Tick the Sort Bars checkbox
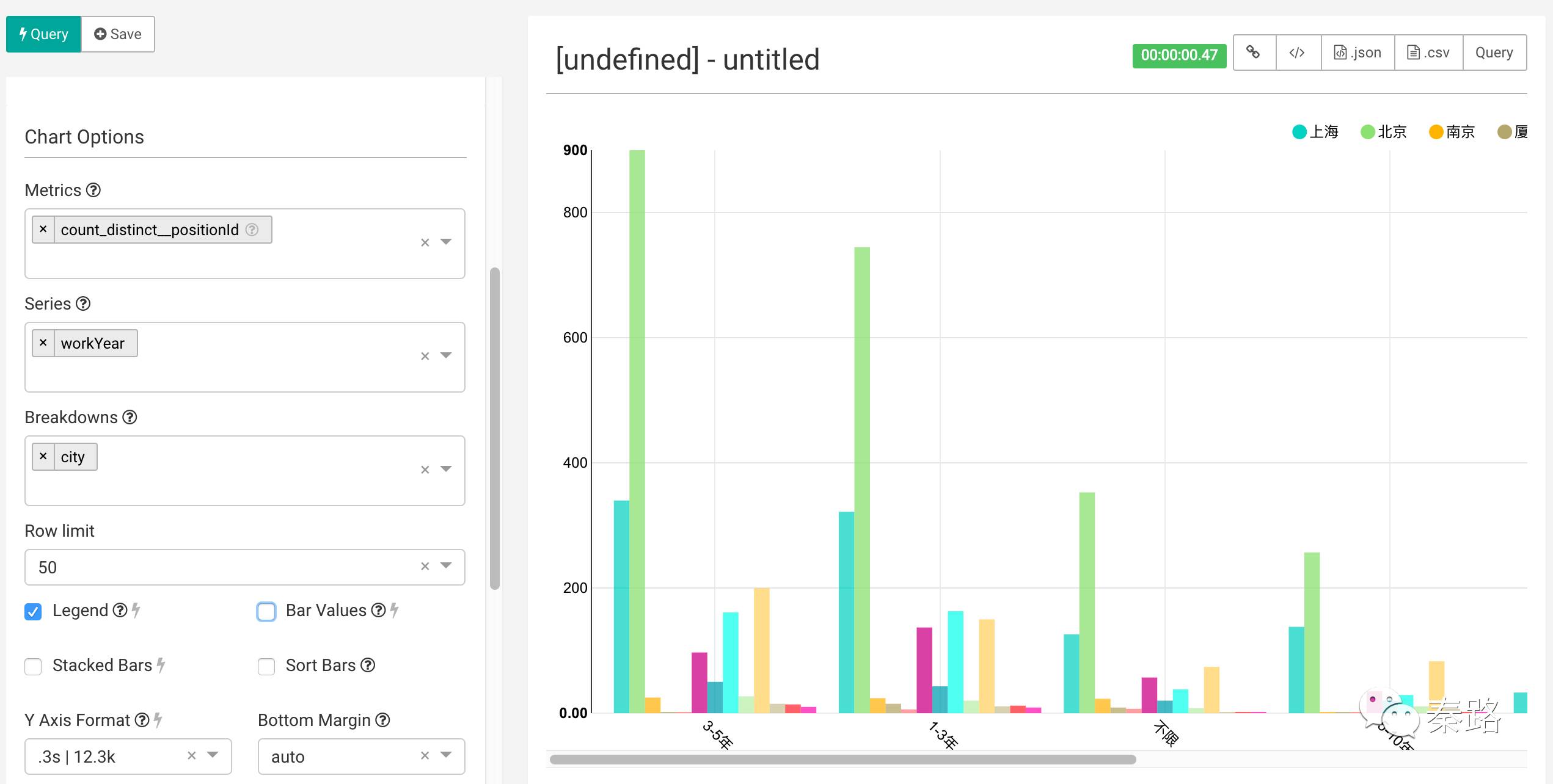1553x784 pixels. coord(266,666)
